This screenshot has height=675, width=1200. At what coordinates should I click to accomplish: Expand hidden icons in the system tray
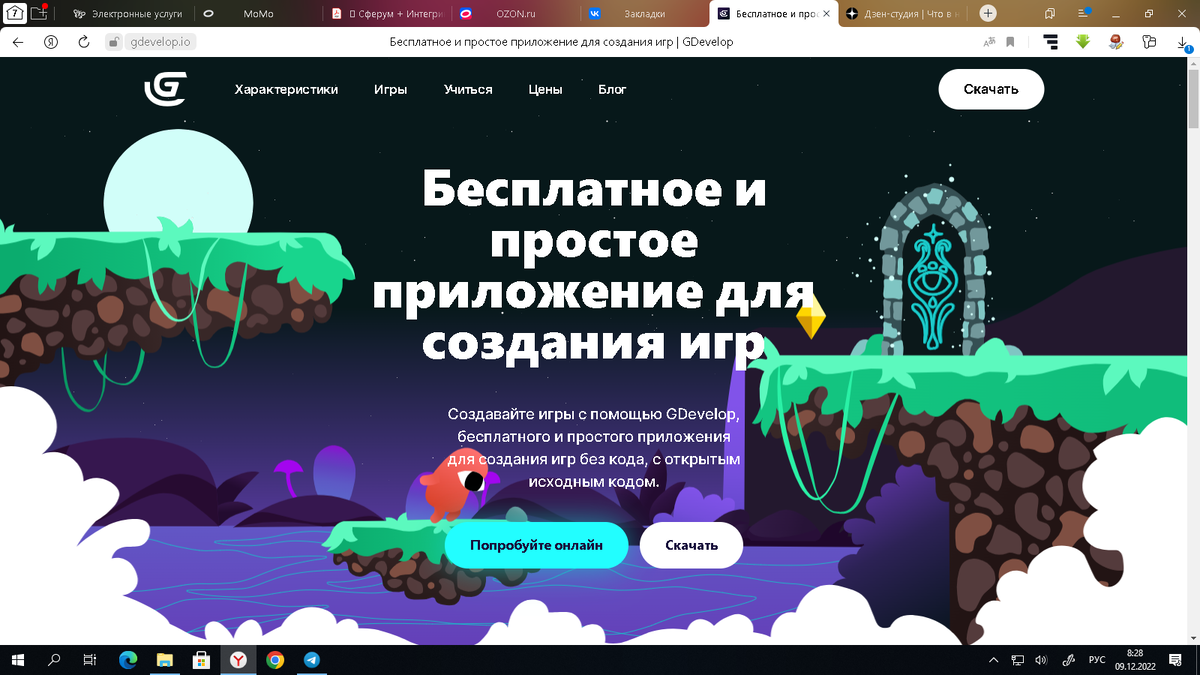point(993,659)
